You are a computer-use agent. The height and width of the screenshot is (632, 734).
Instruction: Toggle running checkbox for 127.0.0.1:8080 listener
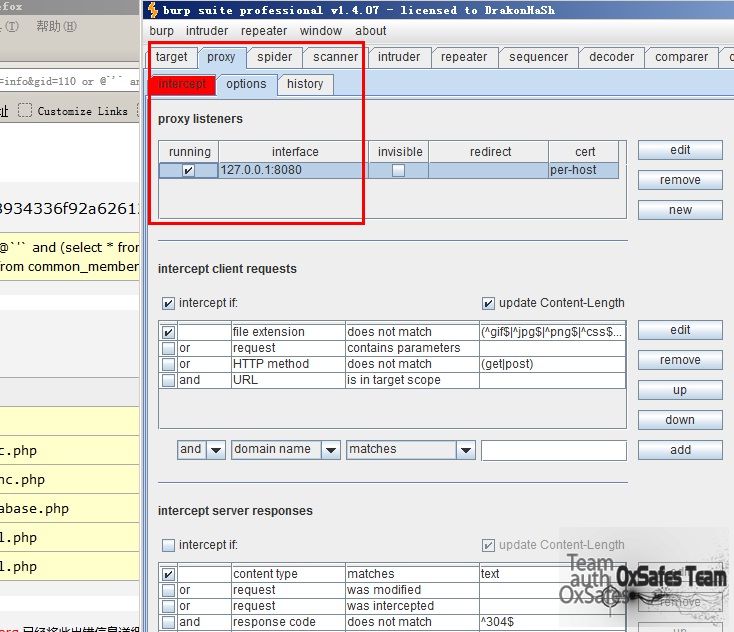coord(188,170)
